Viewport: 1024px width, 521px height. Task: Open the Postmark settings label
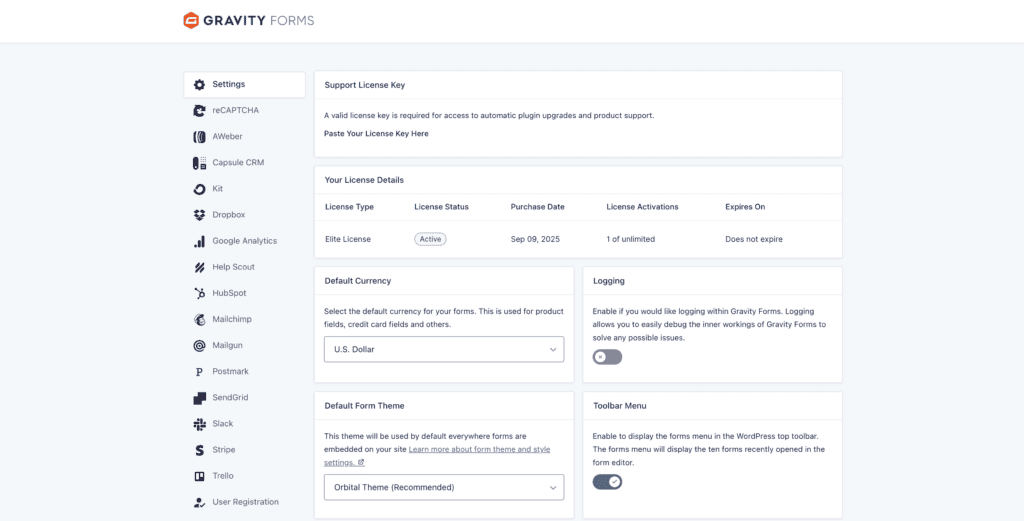coord(231,371)
